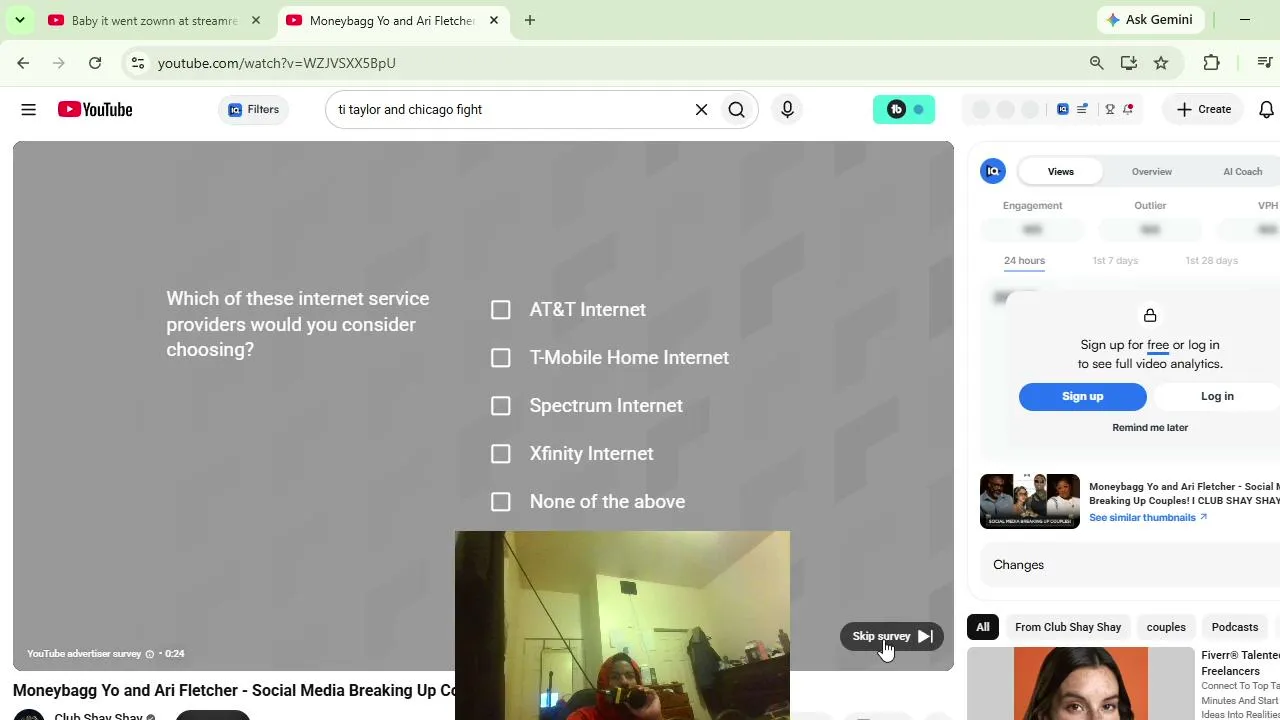Click the 'YouTube advertiser survey' label
This screenshot has width=1280, height=720.
pos(84,654)
